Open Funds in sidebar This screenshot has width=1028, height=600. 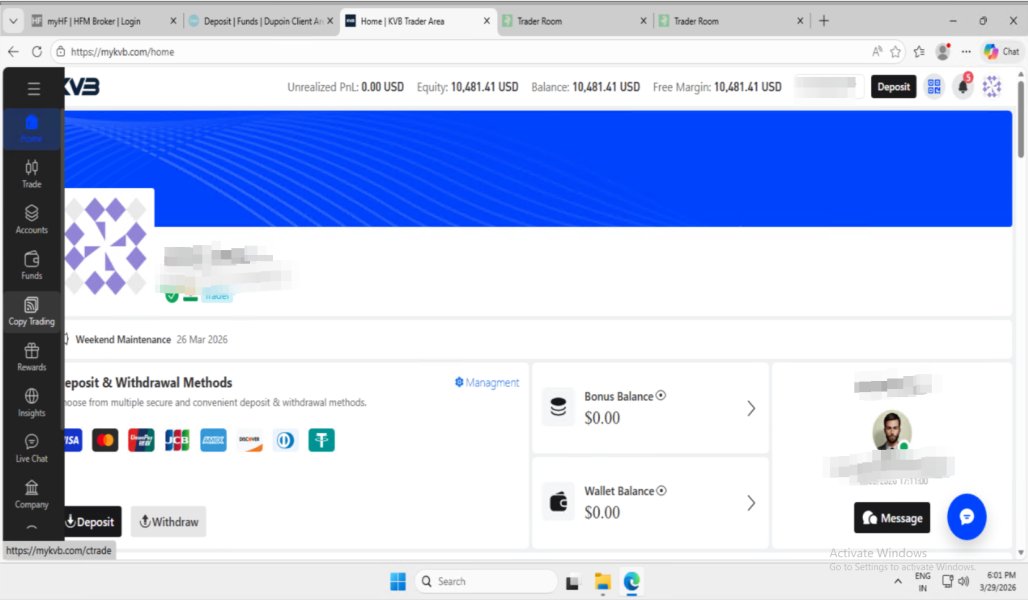(31, 265)
